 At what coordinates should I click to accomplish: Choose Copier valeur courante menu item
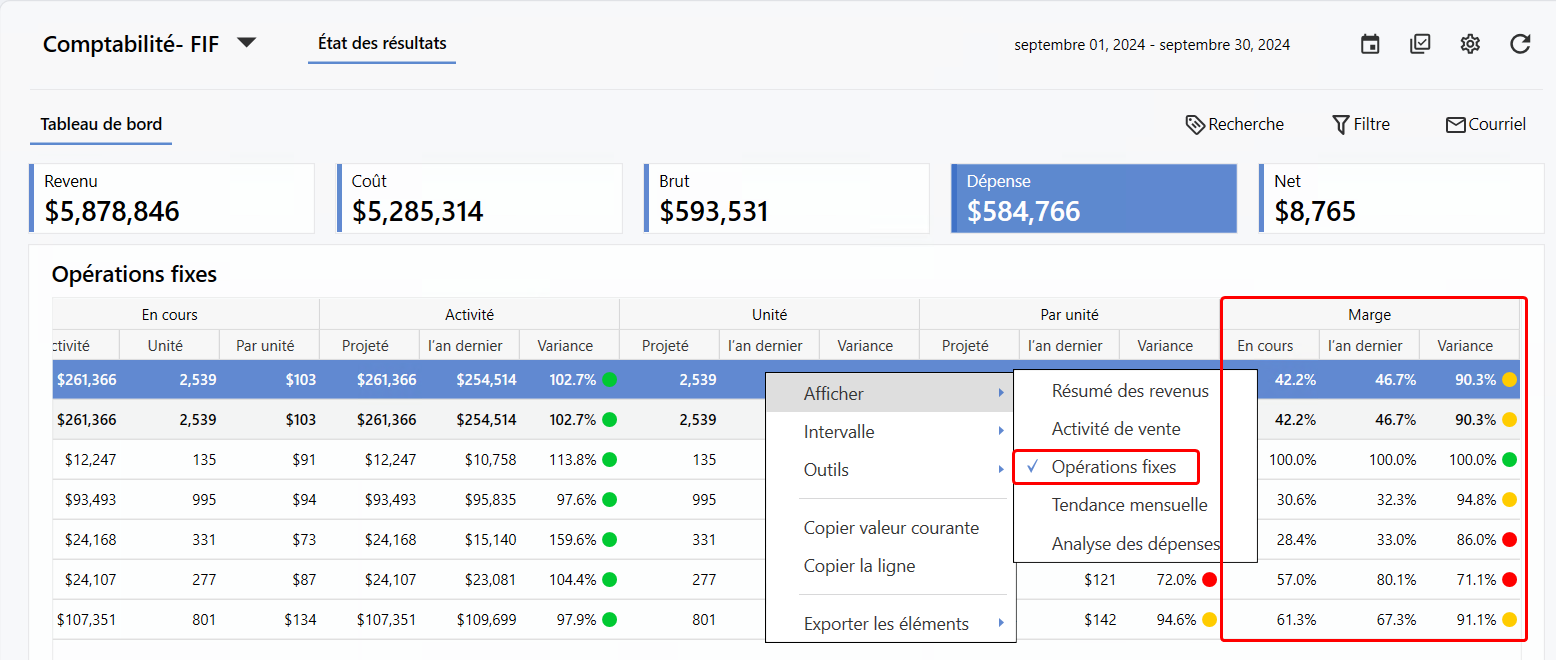[891, 528]
